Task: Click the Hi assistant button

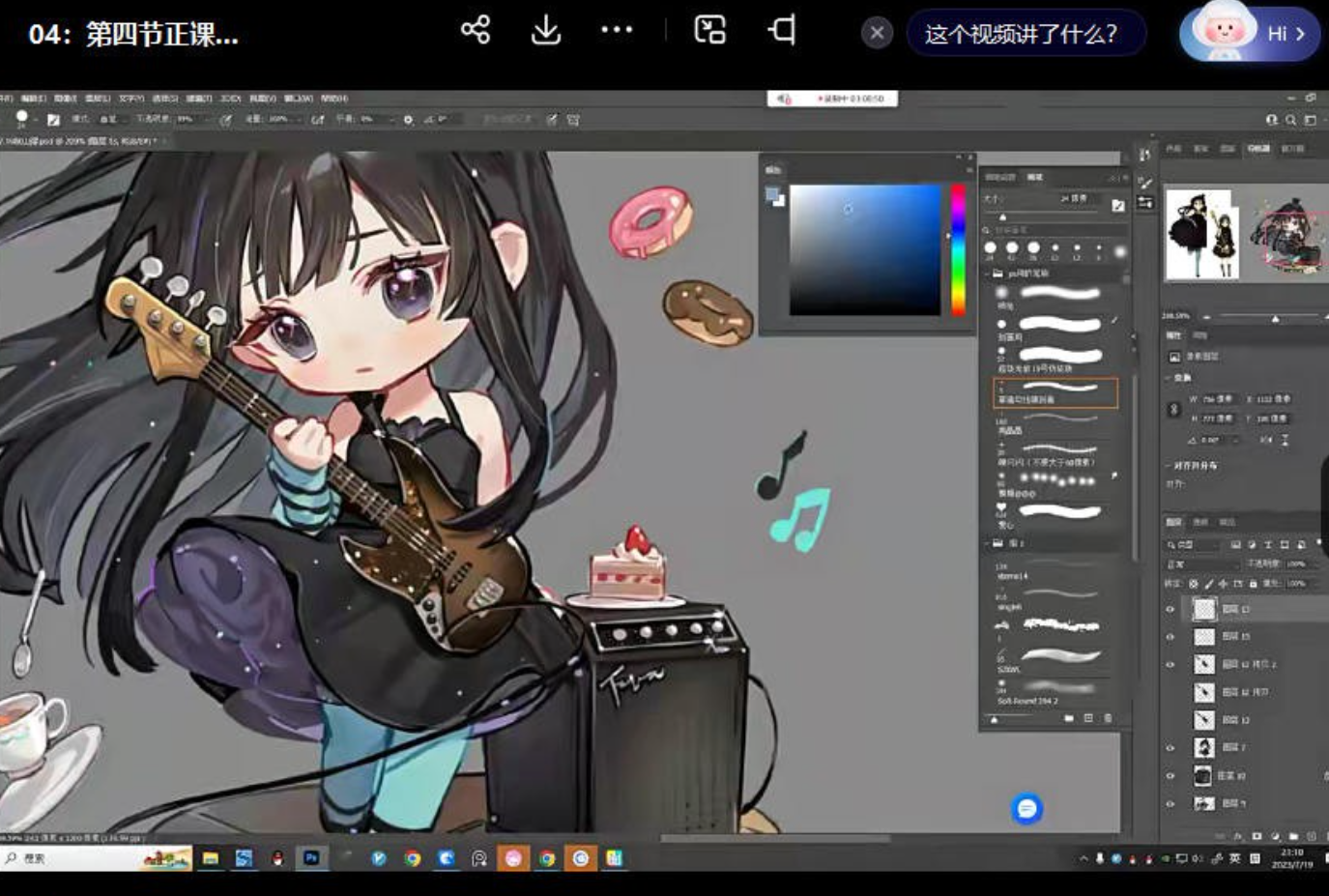Action: 1249,34
